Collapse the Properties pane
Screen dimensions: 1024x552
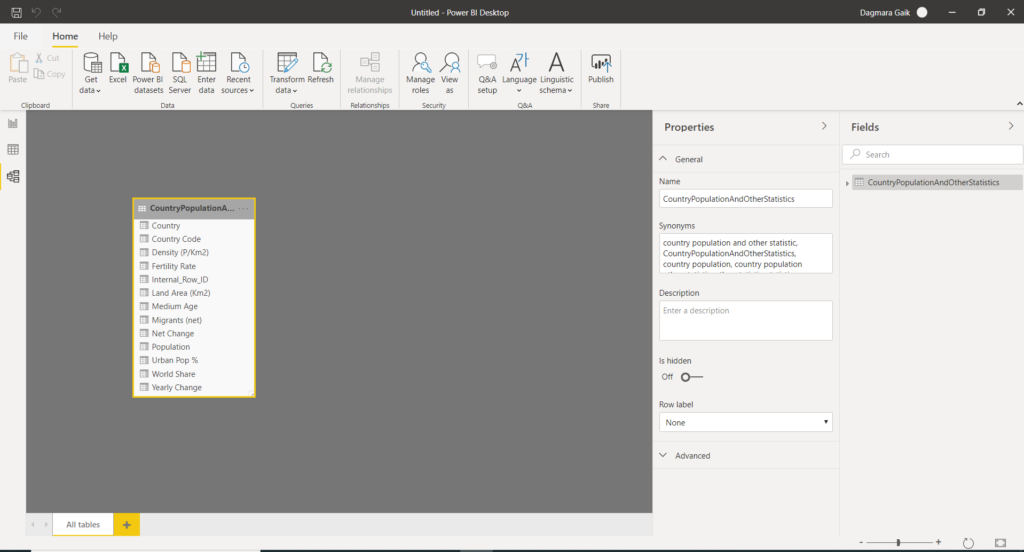coord(824,126)
